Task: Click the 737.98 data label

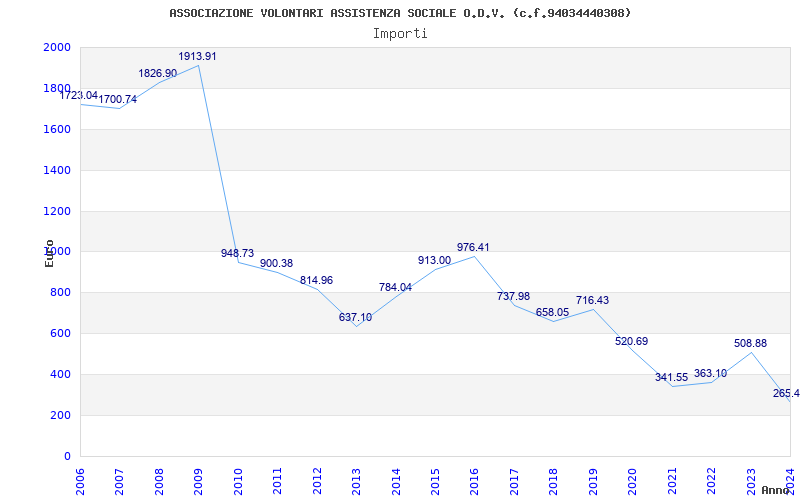Action: [x=514, y=296]
